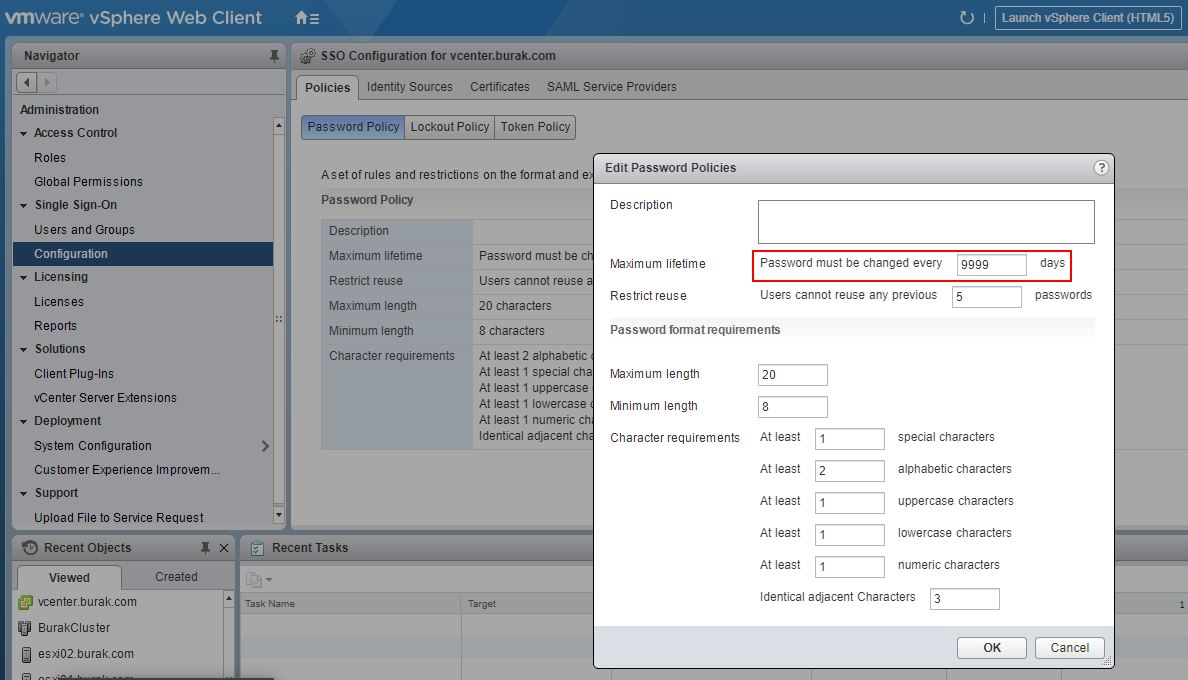Screen dimensions: 1188x680
Task: Click the refresh icon in the header
Action: [x=967, y=17]
